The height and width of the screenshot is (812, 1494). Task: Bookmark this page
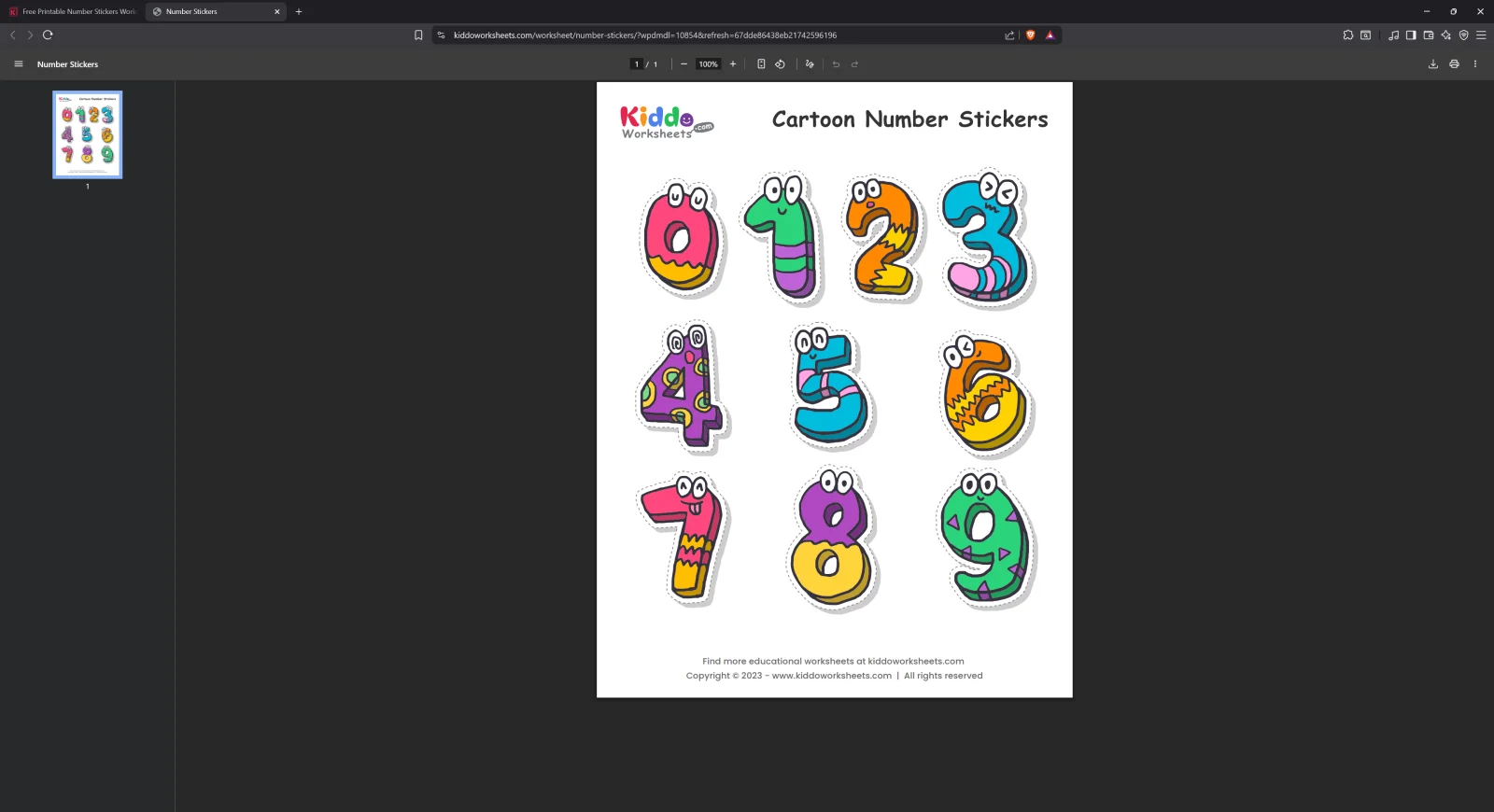418,35
